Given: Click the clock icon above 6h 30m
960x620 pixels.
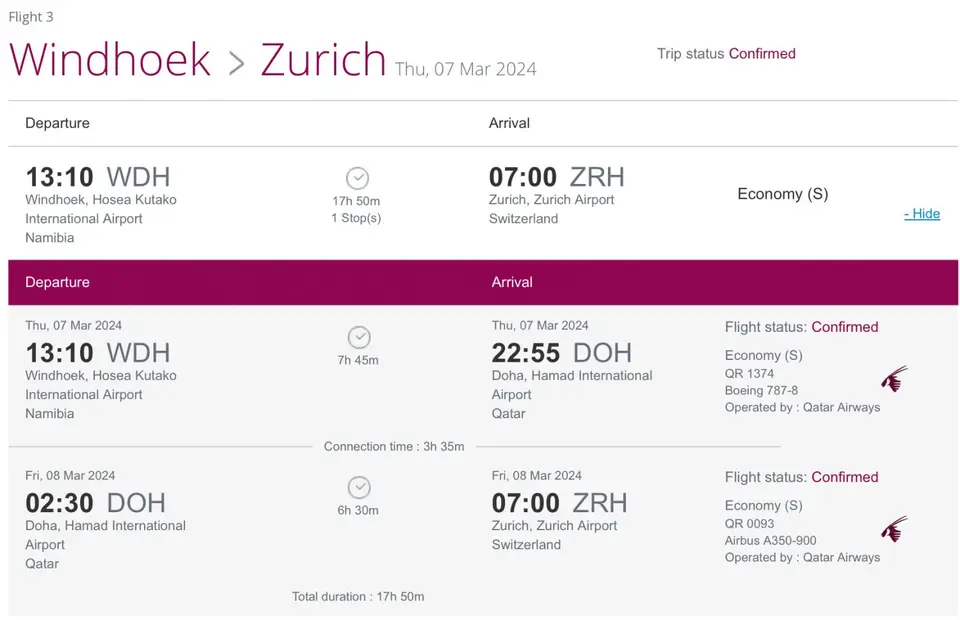Looking at the screenshot, I should coord(359,488).
